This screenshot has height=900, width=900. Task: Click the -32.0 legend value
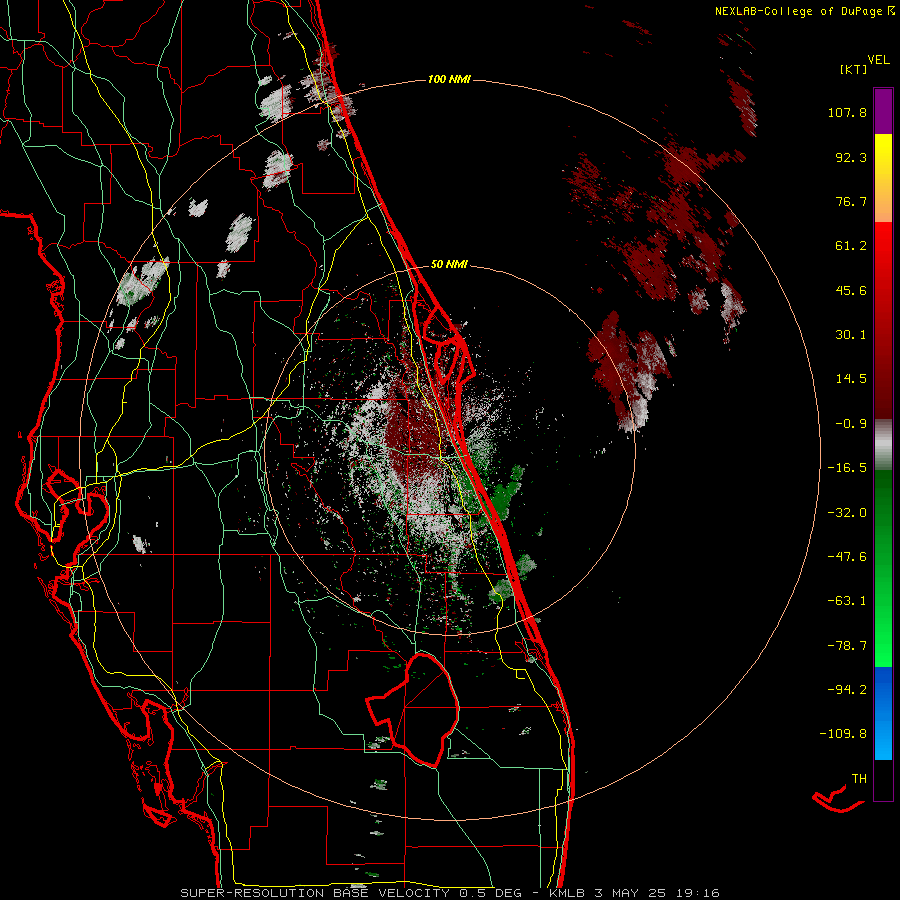coord(847,513)
